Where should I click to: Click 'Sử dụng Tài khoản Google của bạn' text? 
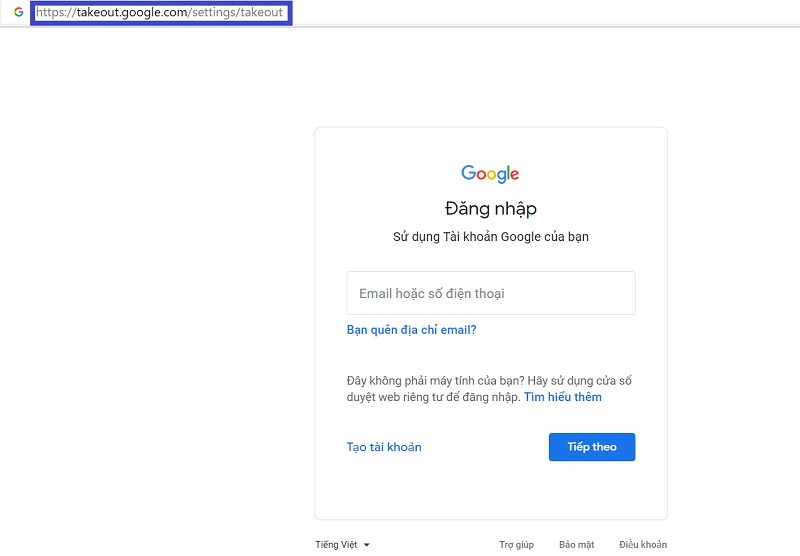491,237
